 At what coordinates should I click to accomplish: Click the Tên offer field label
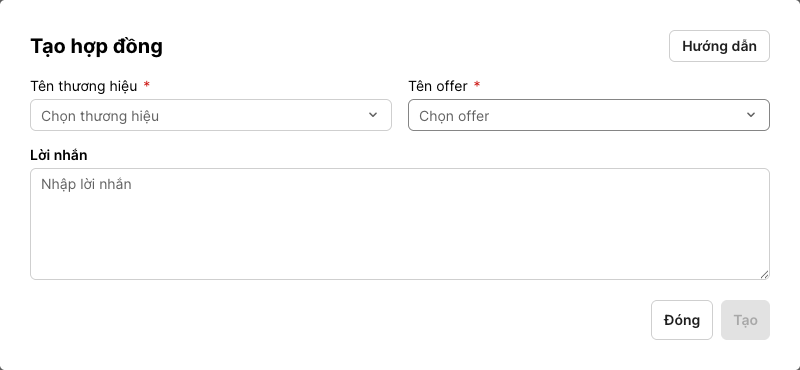438,86
